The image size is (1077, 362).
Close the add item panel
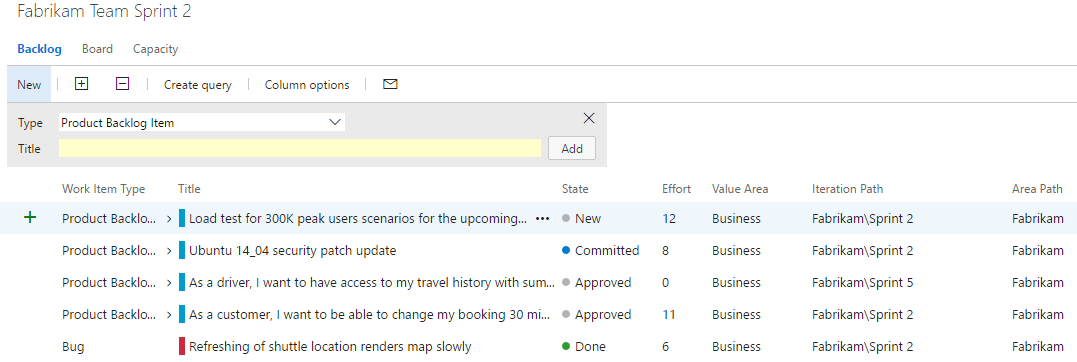pyautogui.click(x=589, y=118)
